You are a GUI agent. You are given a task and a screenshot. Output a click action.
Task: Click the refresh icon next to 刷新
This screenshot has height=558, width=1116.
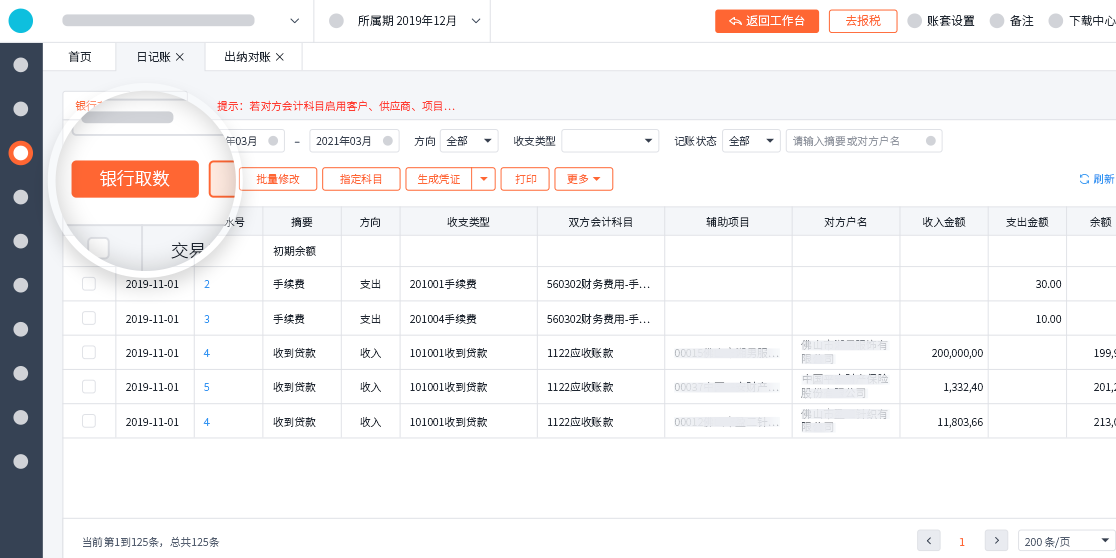click(x=1084, y=179)
